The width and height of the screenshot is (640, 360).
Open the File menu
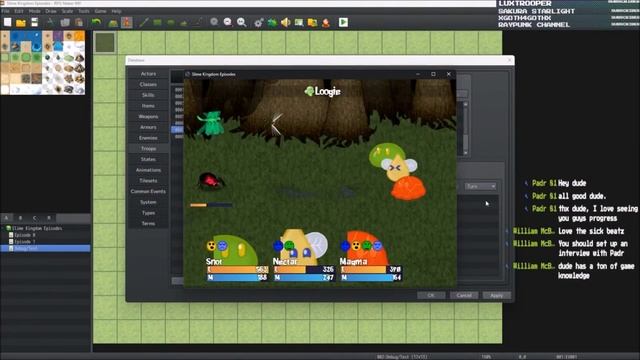pyautogui.click(x=5, y=11)
